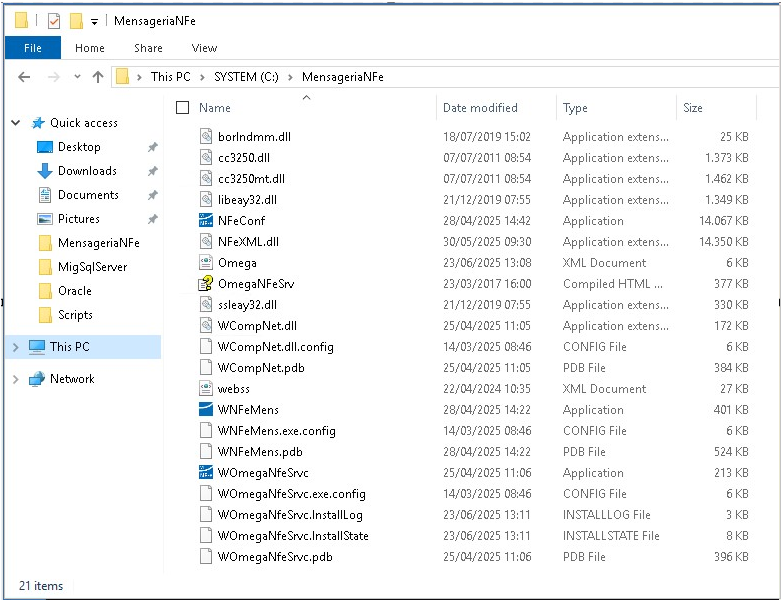The width and height of the screenshot is (783, 603).
Task: Click the back navigation arrow
Action: pyautogui.click(x=24, y=77)
